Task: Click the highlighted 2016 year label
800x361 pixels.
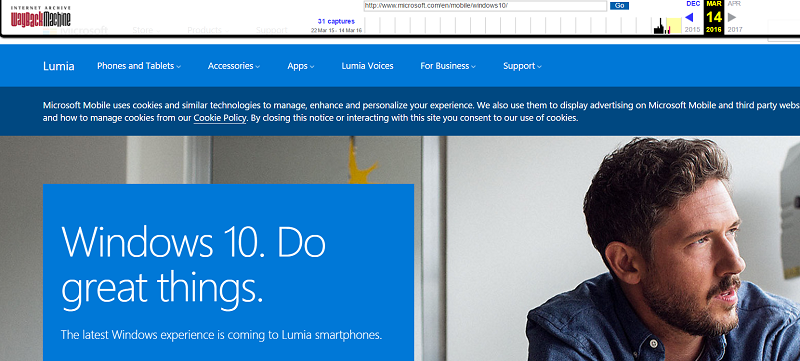Action: (714, 30)
